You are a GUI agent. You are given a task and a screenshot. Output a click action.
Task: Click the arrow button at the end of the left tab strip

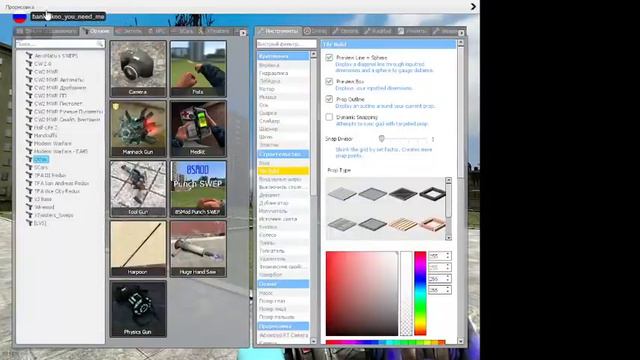[x=243, y=33]
